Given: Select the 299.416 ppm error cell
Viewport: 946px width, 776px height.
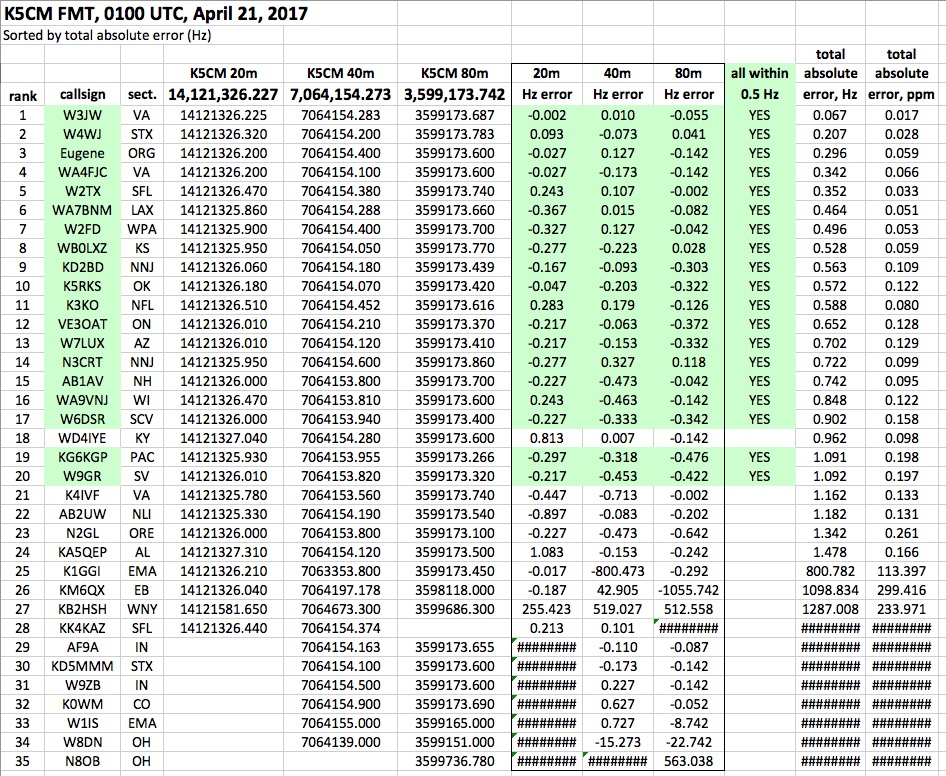Looking at the screenshot, I should pos(901,590).
